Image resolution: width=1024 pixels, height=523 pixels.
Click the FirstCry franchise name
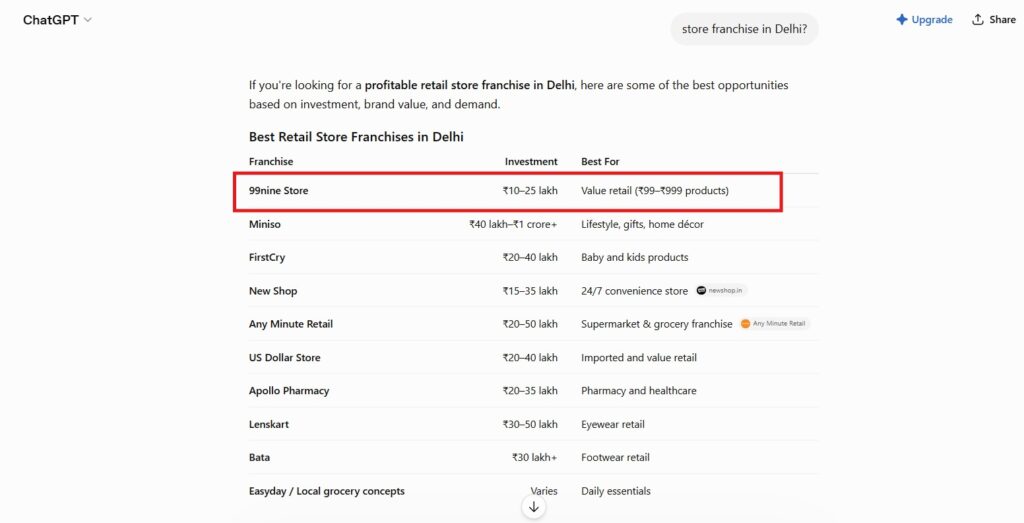[x=267, y=257]
